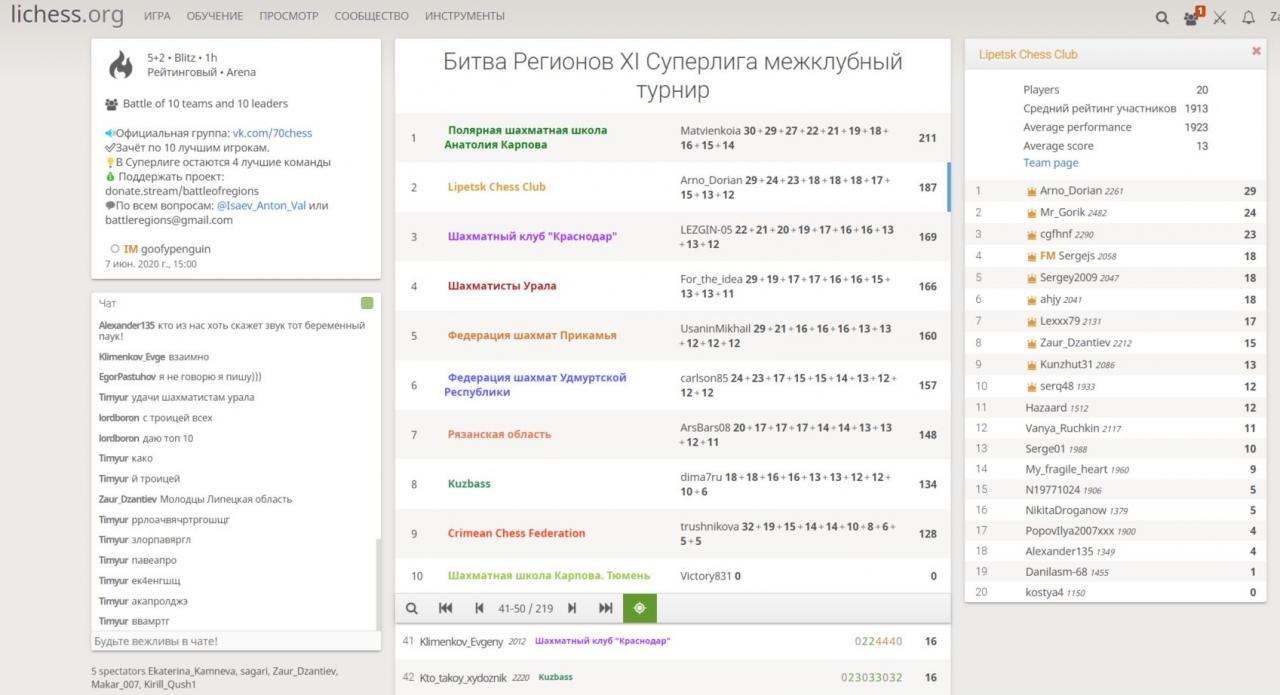This screenshot has width=1280, height=695.
Task: Go to next standings page
Action: pos(572,608)
